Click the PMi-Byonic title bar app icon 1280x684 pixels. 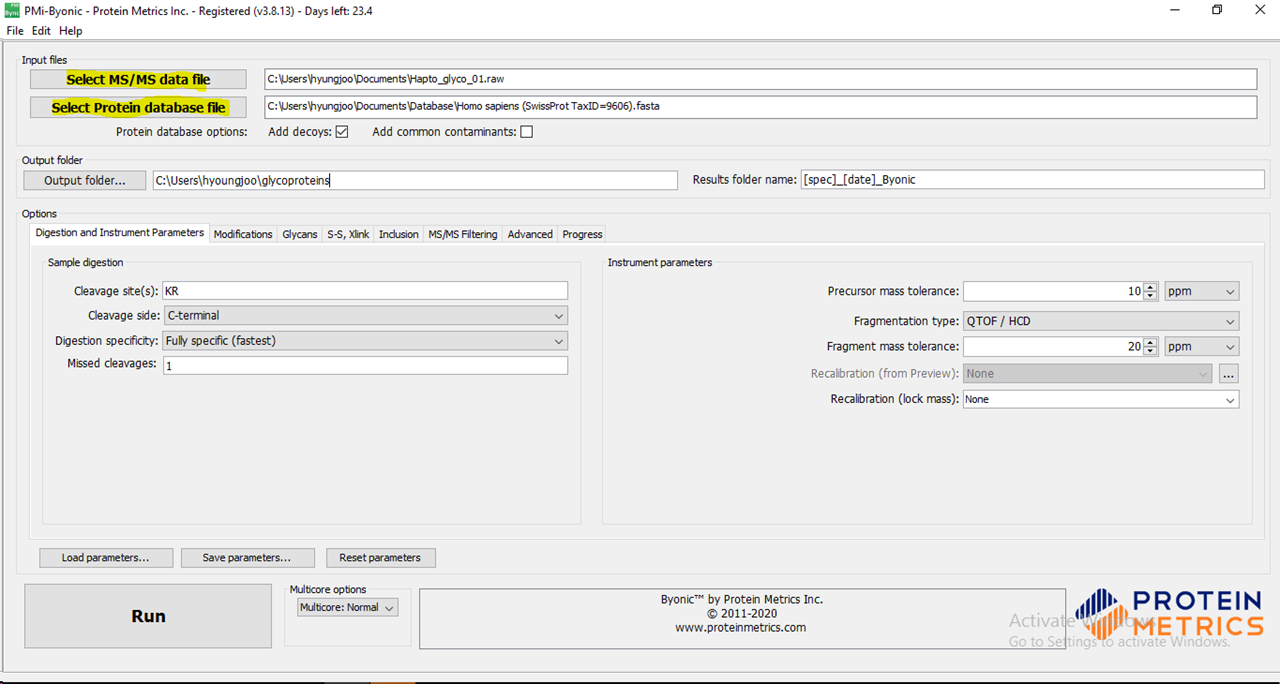pyautogui.click(x=11, y=10)
